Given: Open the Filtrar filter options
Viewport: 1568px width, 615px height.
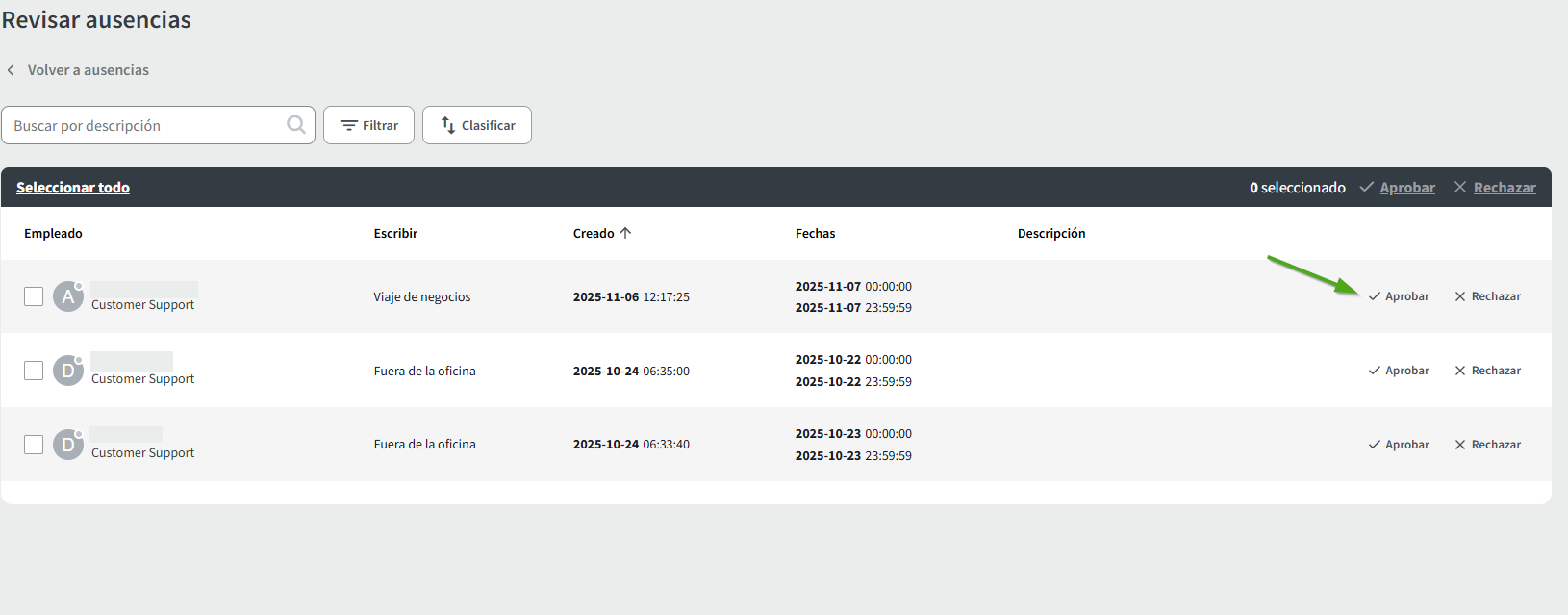Looking at the screenshot, I should click(368, 125).
